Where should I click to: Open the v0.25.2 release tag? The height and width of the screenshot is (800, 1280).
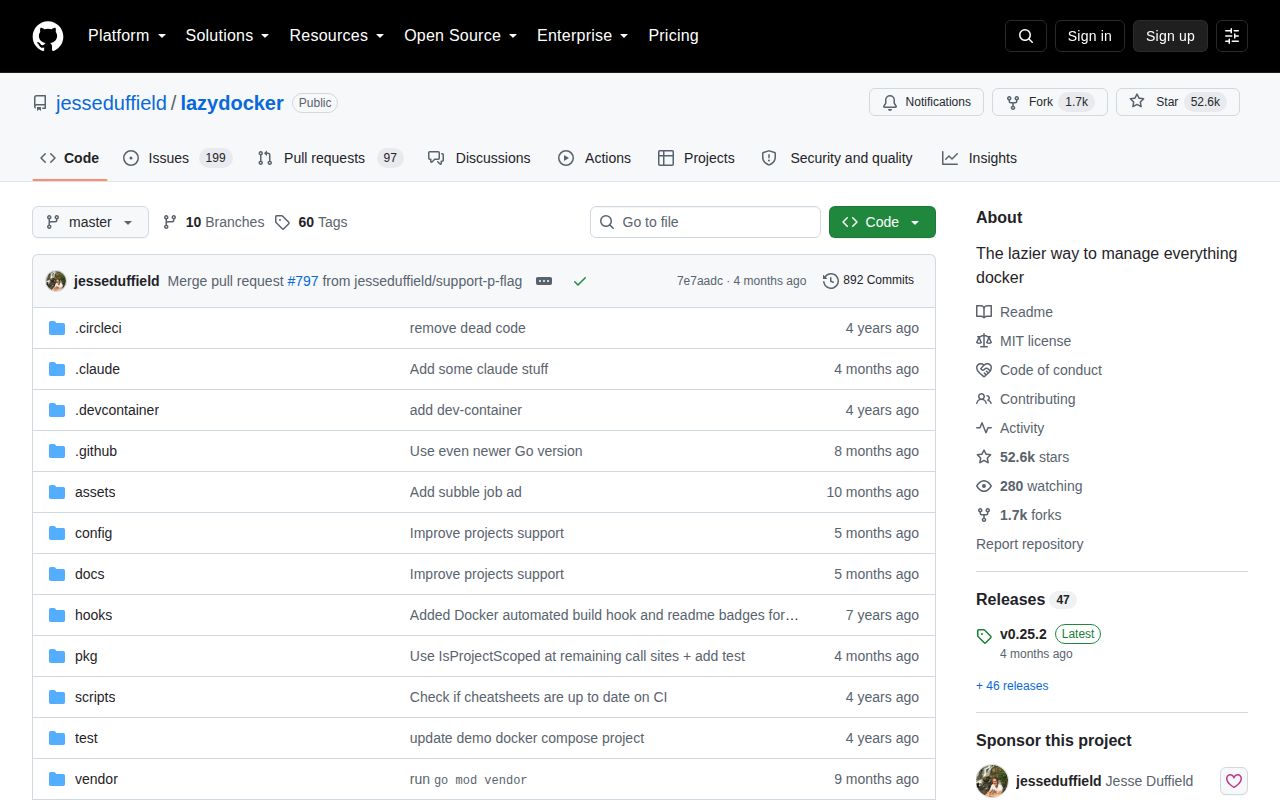(1023, 634)
